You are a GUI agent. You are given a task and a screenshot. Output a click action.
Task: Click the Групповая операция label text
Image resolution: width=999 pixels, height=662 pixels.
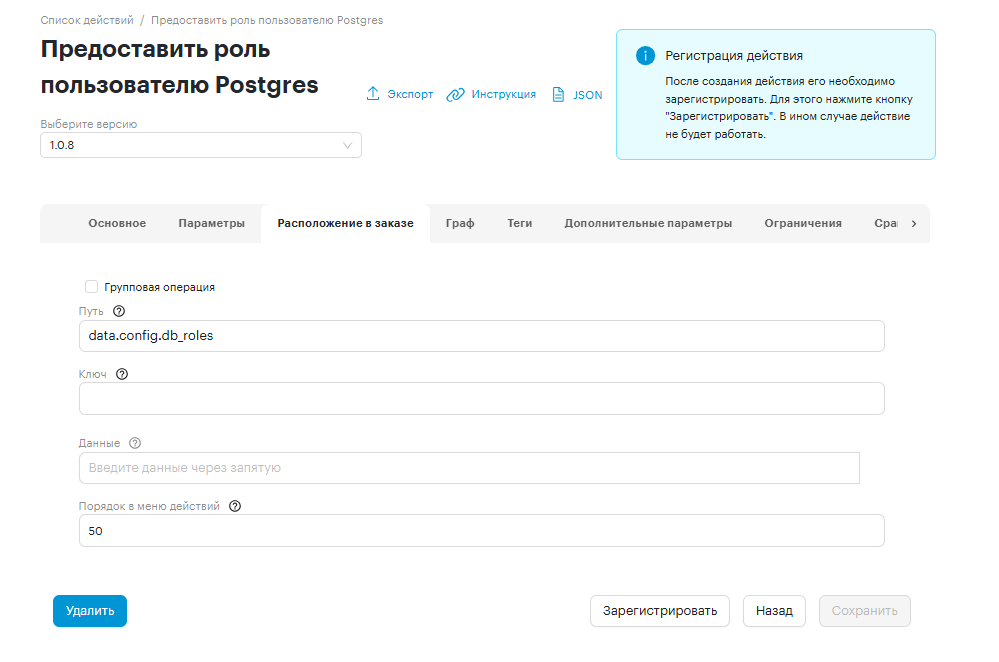coord(159,287)
